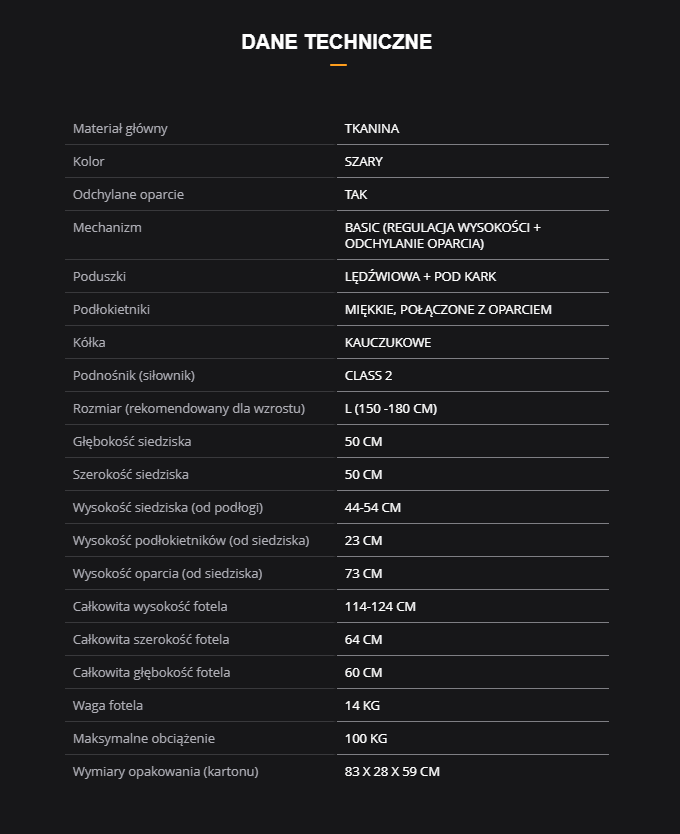680x834 pixels.
Task: Select the Odchylane oparcie row label
Action: click(128, 195)
